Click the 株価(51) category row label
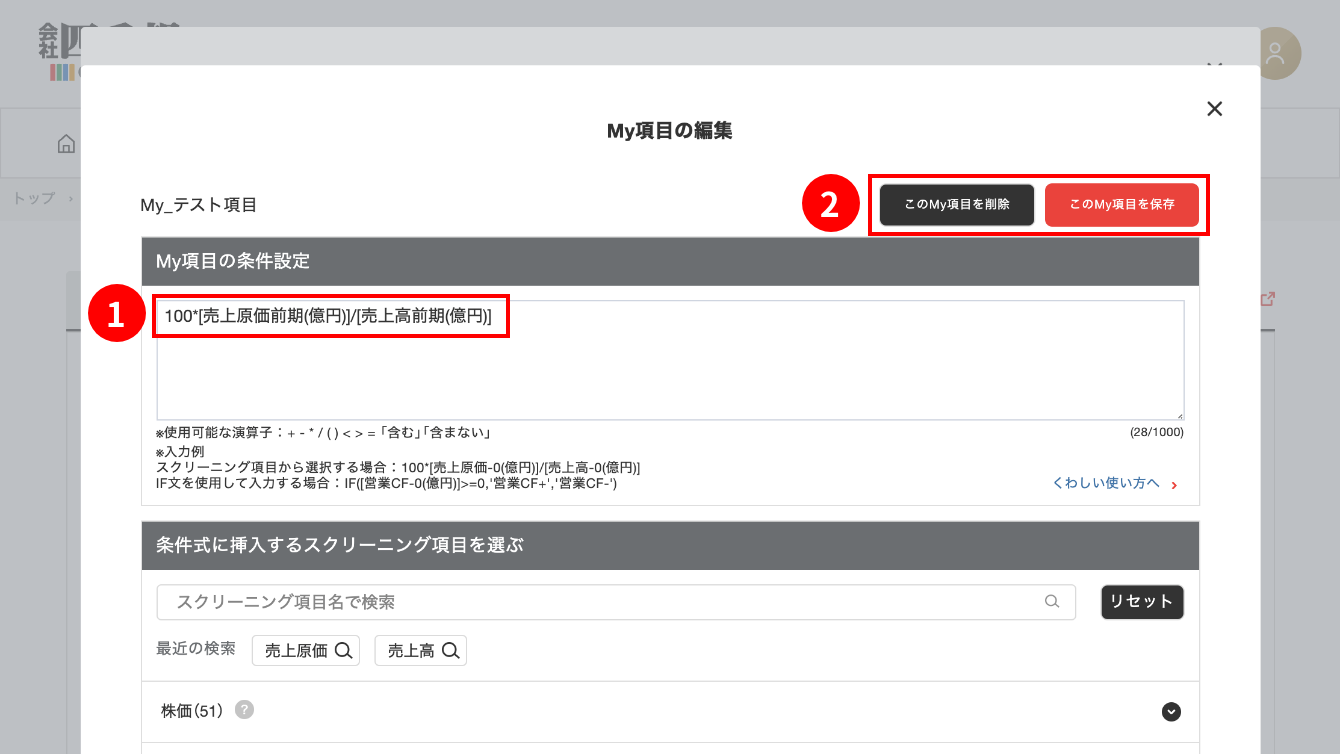The height and width of the screenshot is (754, 1340). (x=192, y=711)
